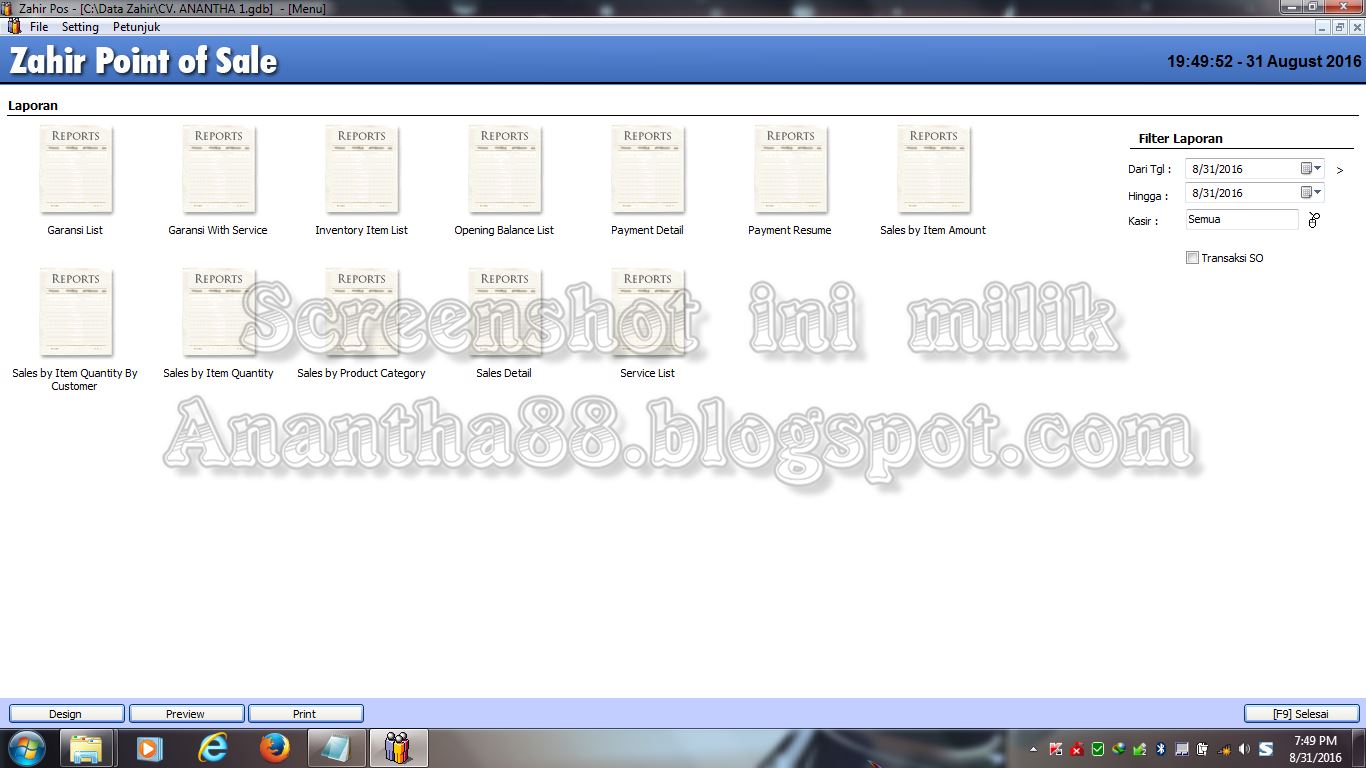Viewport: 1366px width, 768px height.
Task: Select the Sales by Item Quantity report icon
Action: [219, 312]
